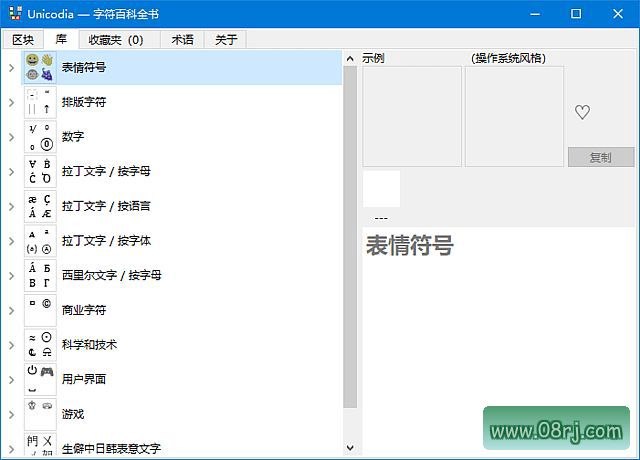Expand the 科学和技术 tree node
The width and height of the screenshot is (640, 460).
(x=11, y=345)
